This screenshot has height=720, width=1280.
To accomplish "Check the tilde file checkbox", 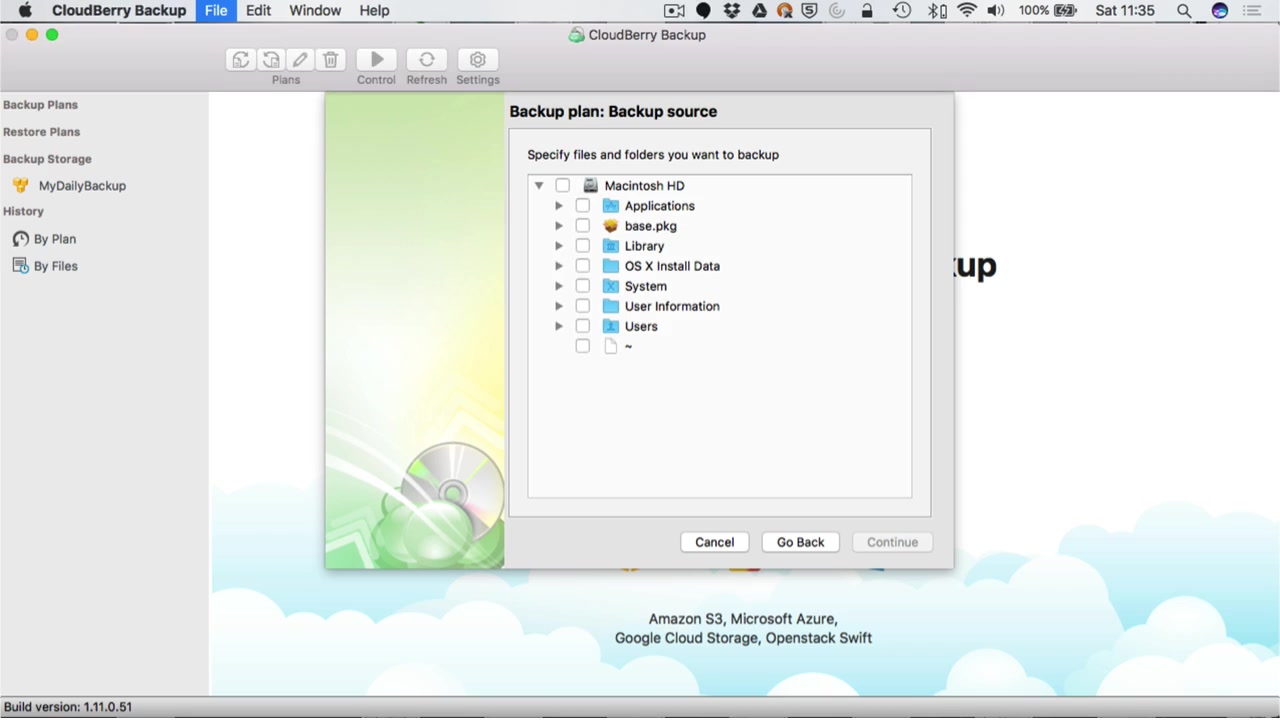I will pyautogui.click(x=583, y=346).
